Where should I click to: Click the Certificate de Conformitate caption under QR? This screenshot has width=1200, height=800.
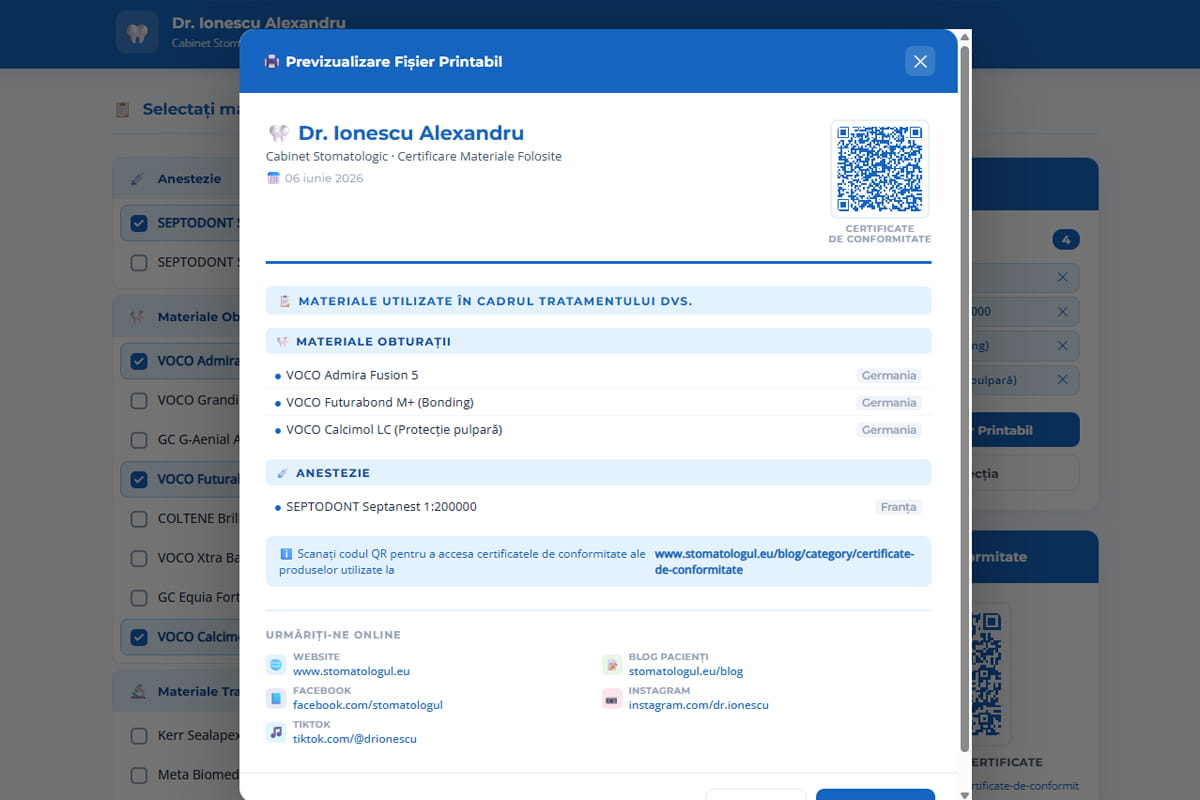pyautogui.click(x=880, y=234)
